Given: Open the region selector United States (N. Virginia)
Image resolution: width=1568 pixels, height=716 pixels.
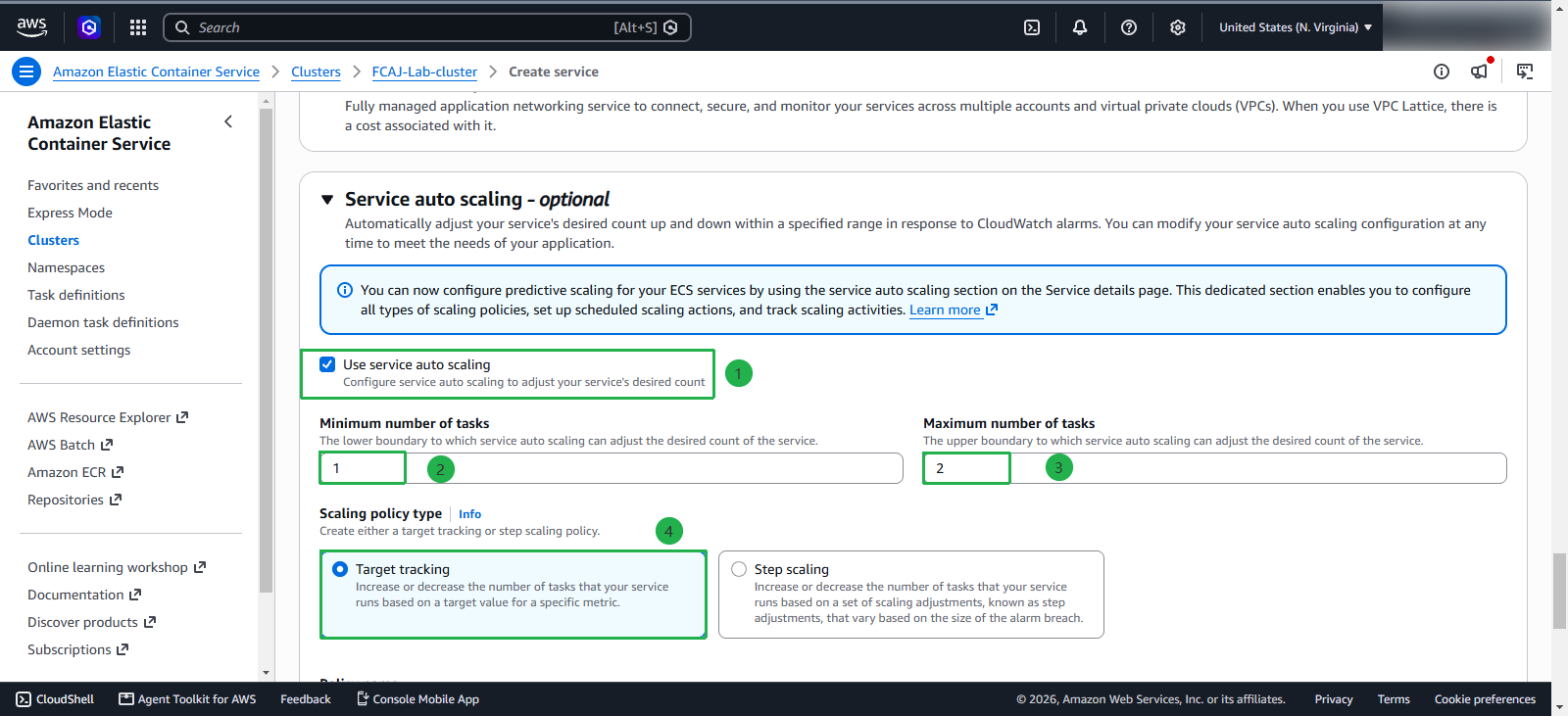Looking at the screenshot, I should tap(1296, 27).
